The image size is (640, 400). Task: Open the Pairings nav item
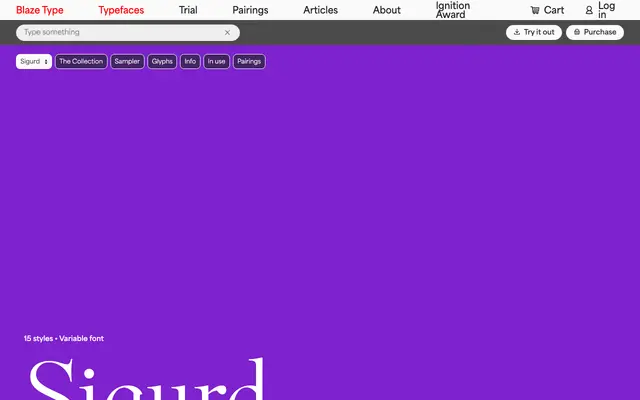(250, 10)
